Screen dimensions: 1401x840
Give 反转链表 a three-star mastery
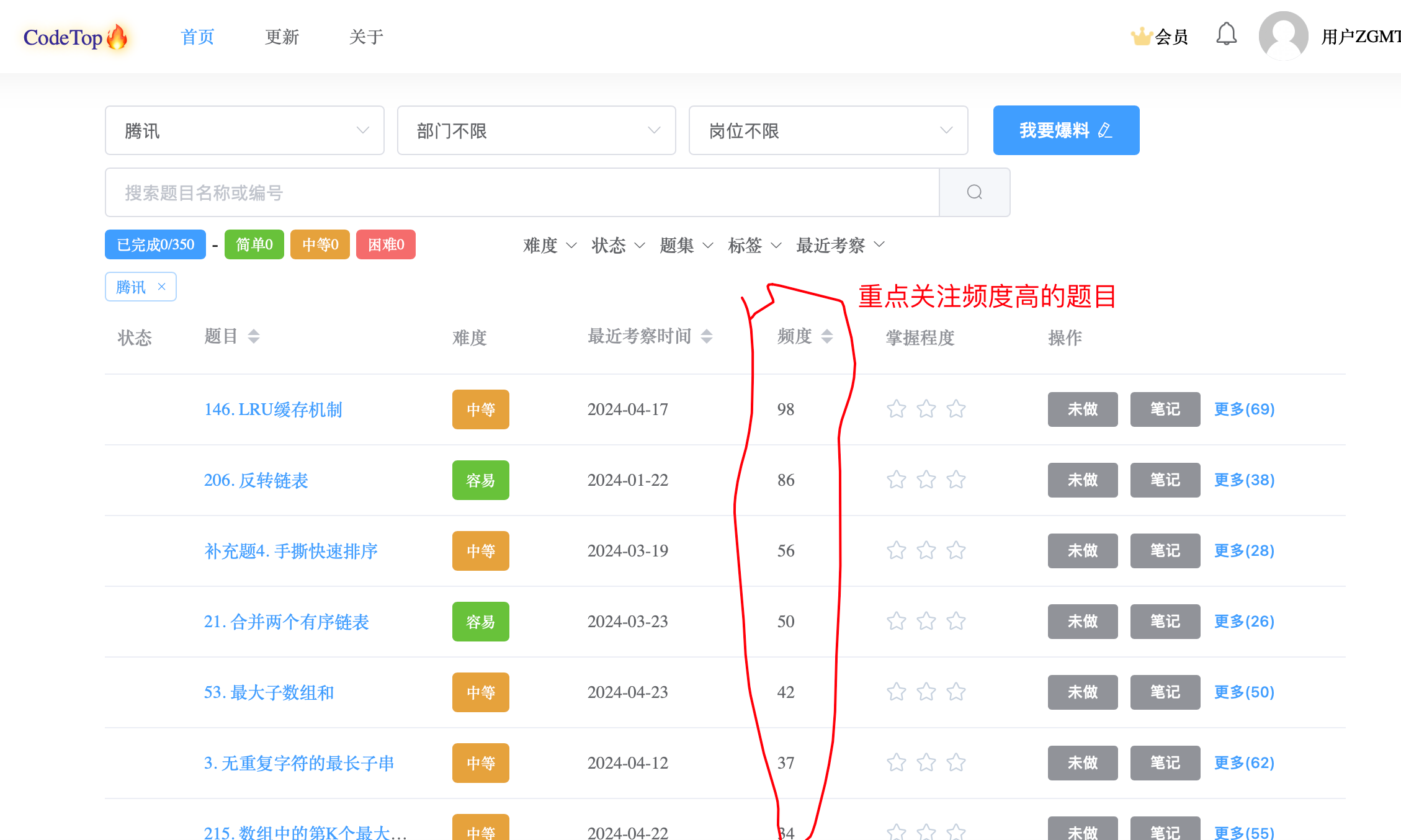tap(956, 480)
